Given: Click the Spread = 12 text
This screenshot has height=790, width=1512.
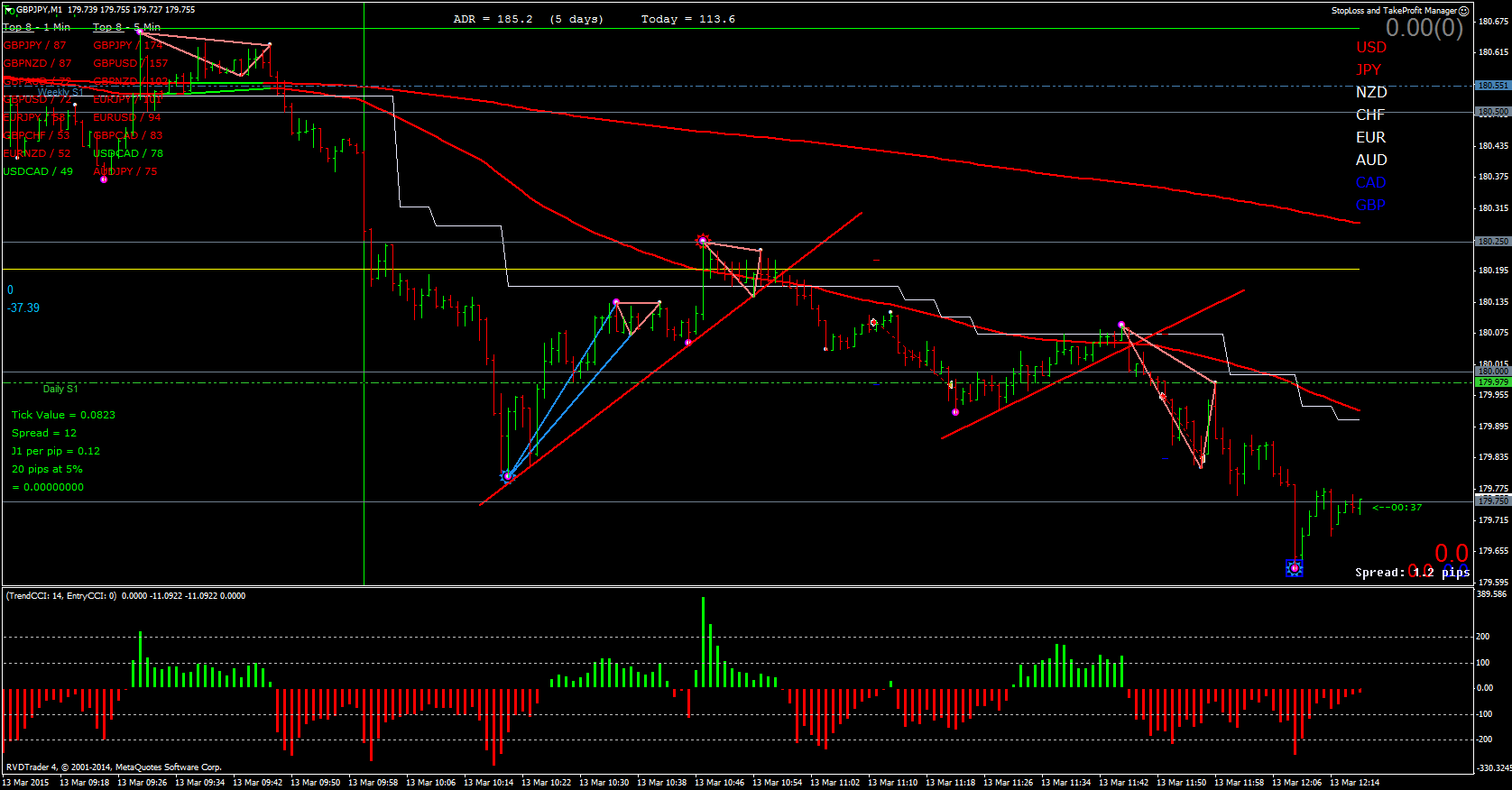Looking at the screenshot, I should (x=44, y=433).
